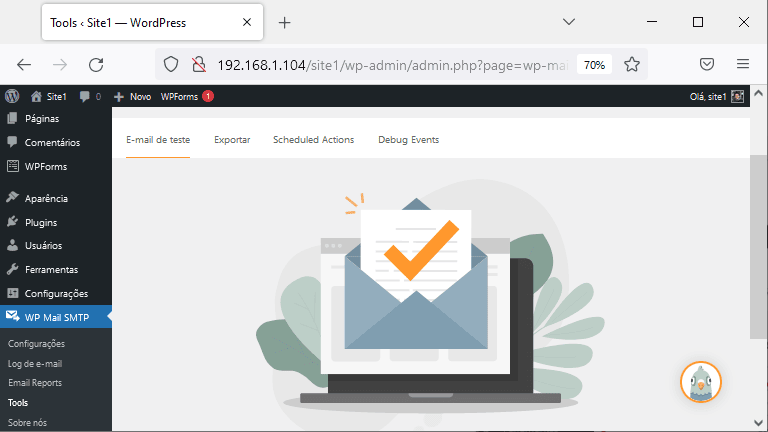
Task: Switch to the Exportar tab
Action: click(x=232, y=140)
